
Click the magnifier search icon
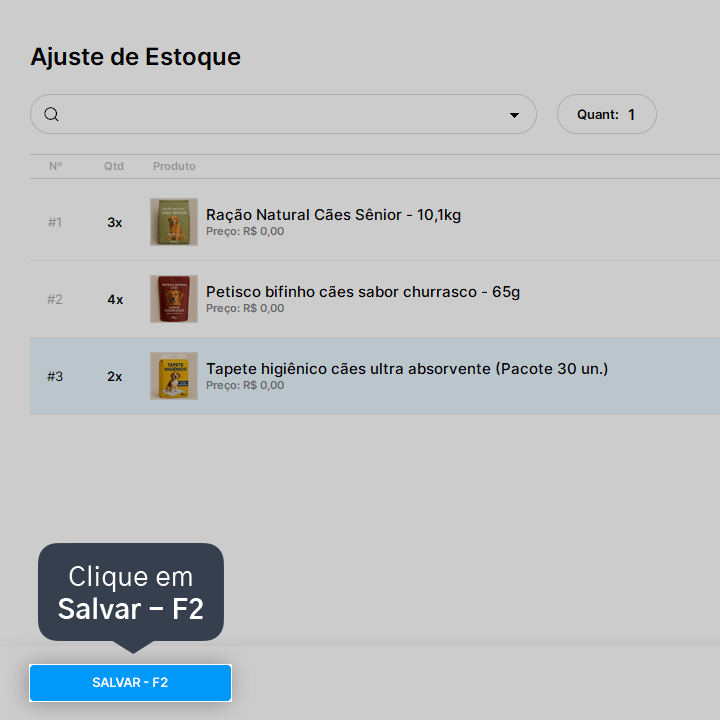(51, 114)
